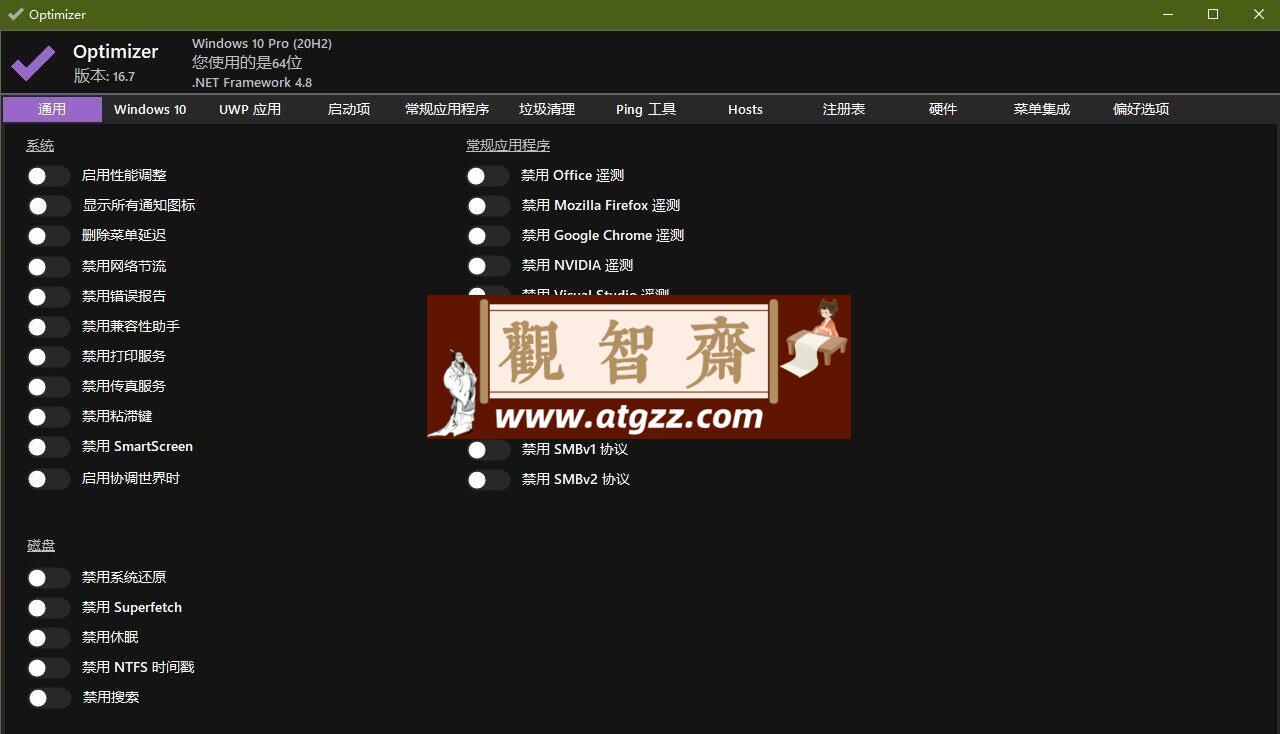Switch on 禁用 Google Chrome 遥测

click(488, 236)
